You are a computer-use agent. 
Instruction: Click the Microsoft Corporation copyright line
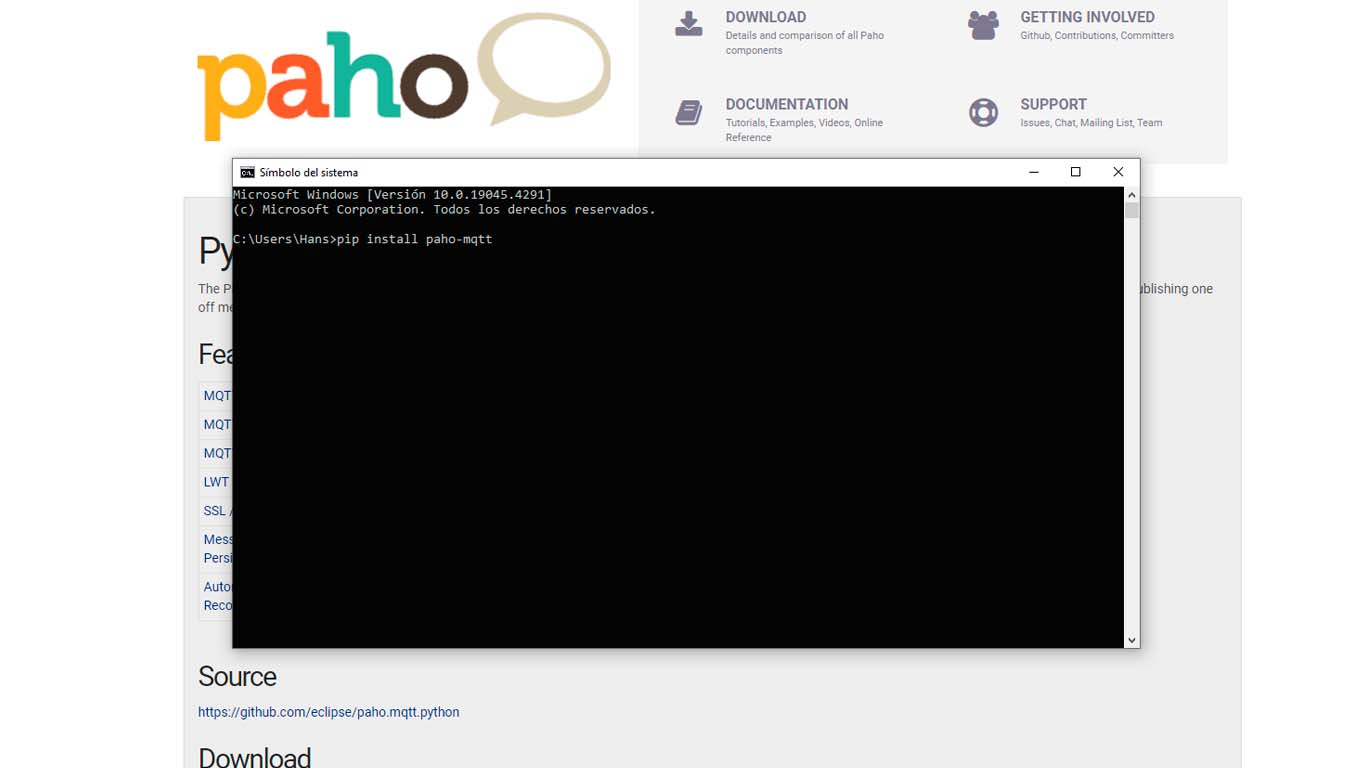[444, 209]
